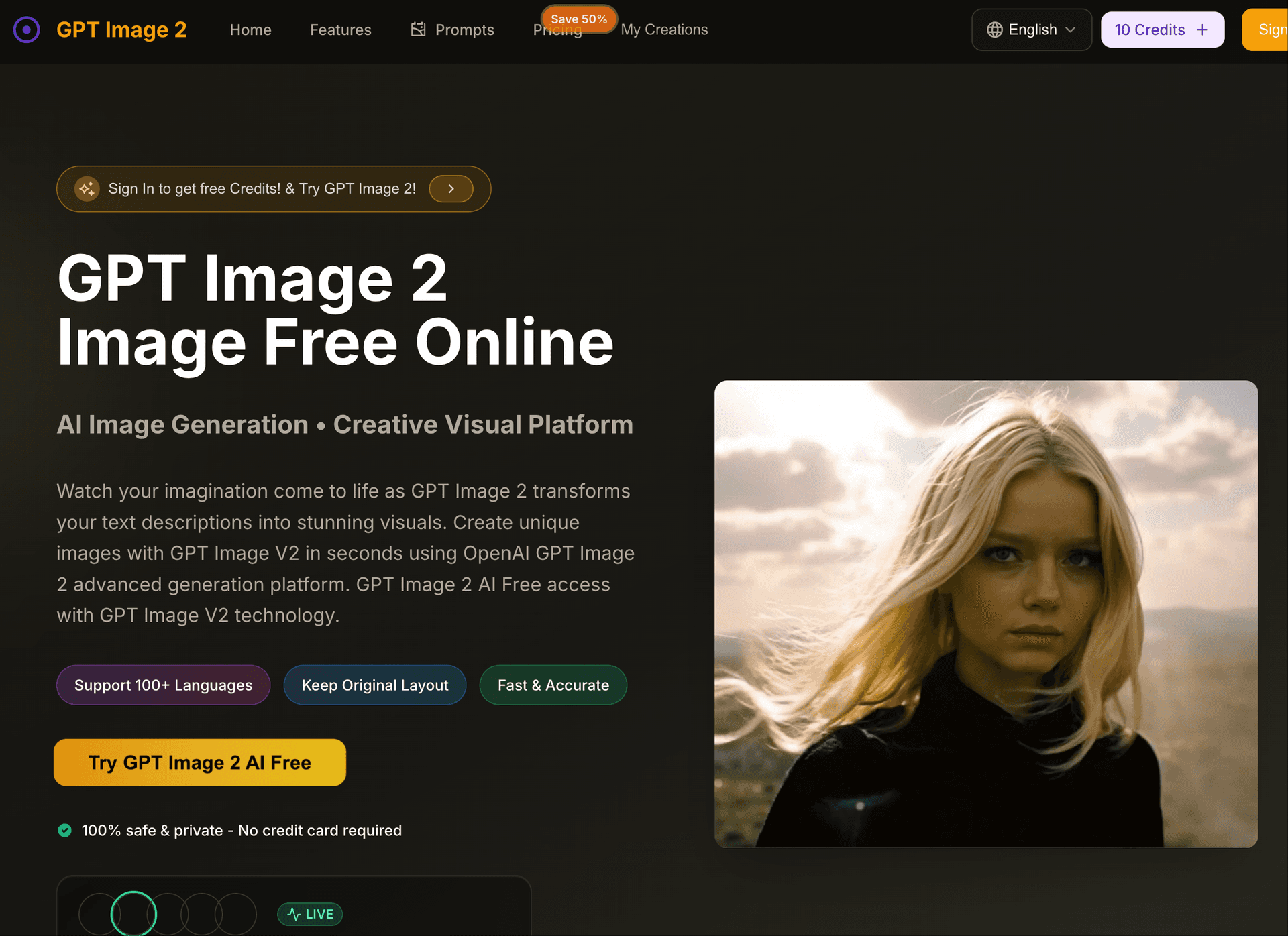Click the green checkmark safe & private icon

tap(65, 831)
